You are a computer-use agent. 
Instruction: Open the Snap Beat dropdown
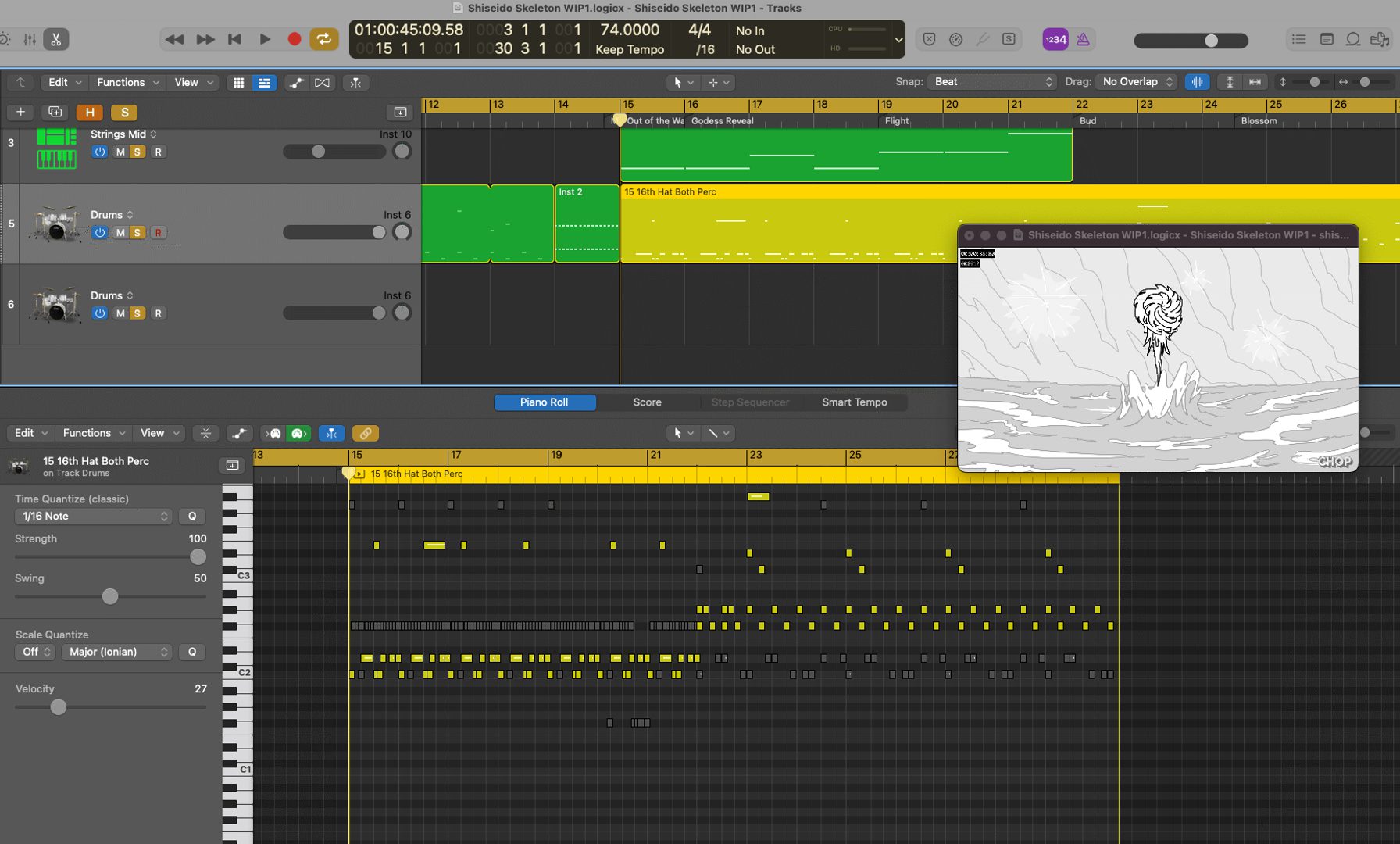click(x=992, y=82)
